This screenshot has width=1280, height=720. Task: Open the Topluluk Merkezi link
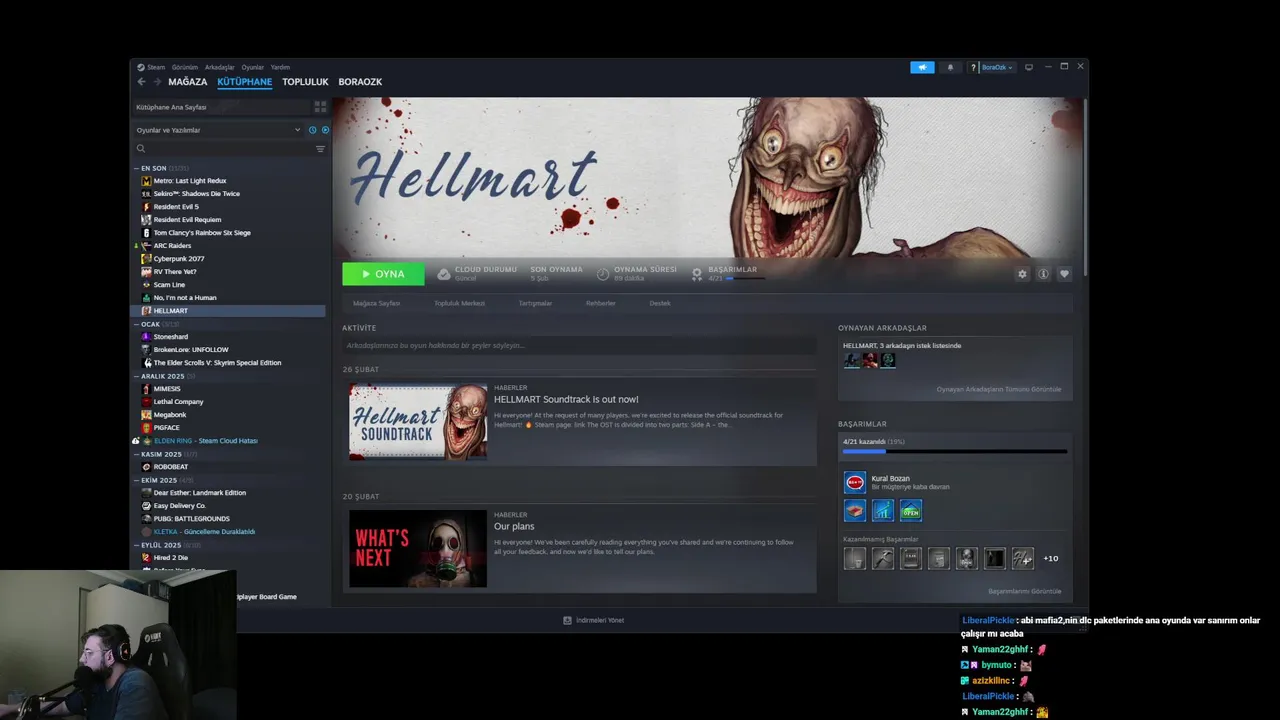click(x=459, y=303)
